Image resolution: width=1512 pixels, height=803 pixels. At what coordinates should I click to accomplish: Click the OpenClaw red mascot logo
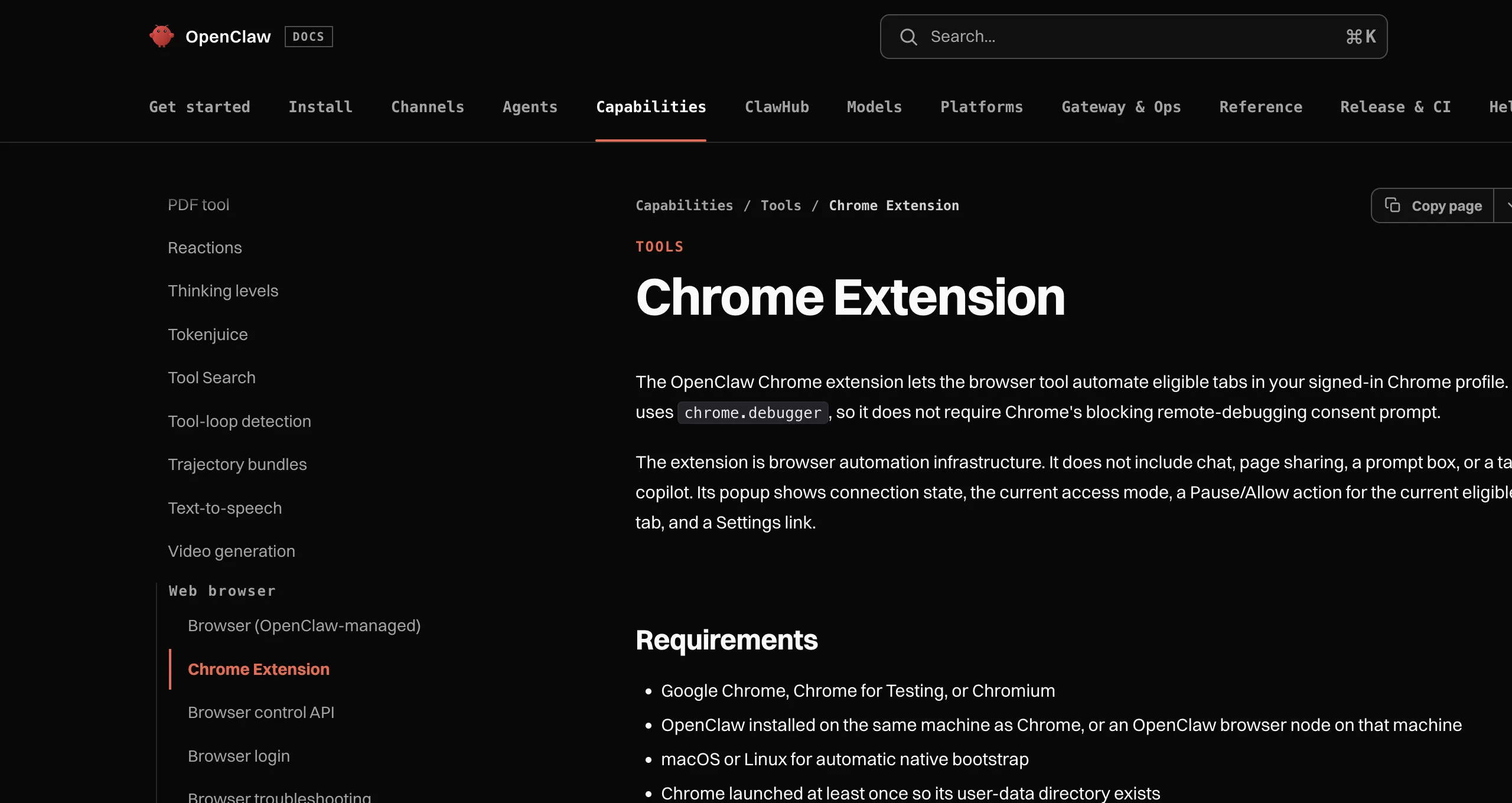(161, 37)
